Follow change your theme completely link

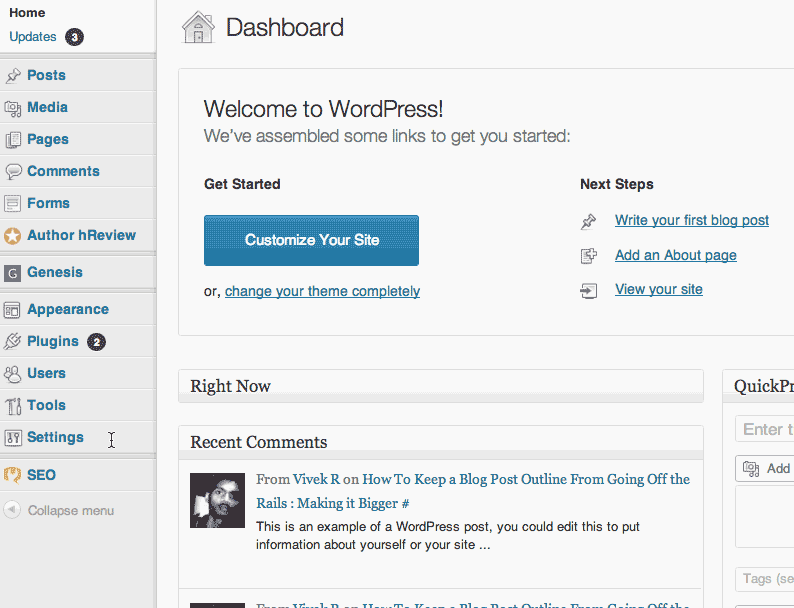323,291
